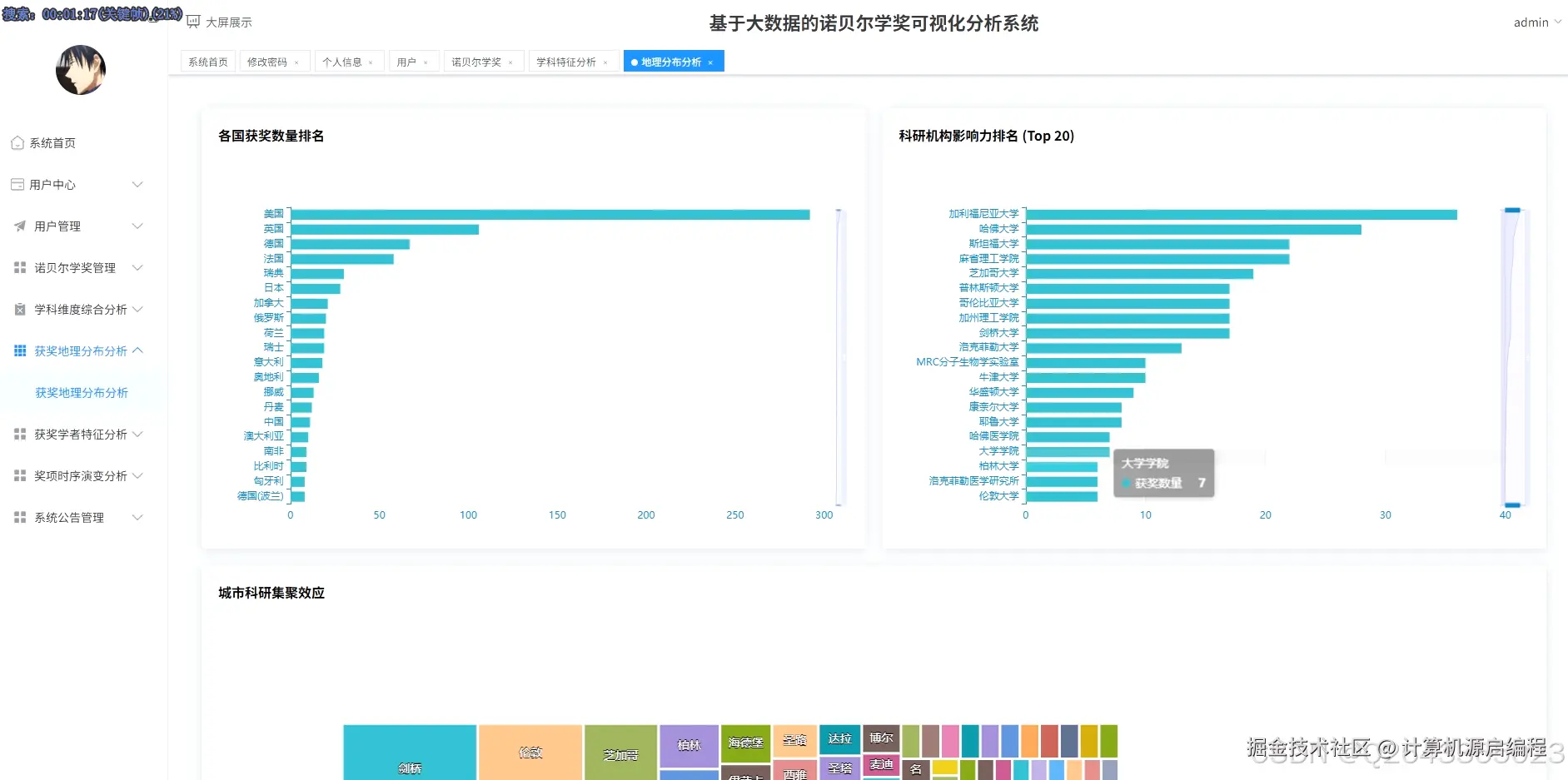Click the 获奖地理分布分析 blue grid icon
Screen dimensions: 1568x780
pos(20,351)
